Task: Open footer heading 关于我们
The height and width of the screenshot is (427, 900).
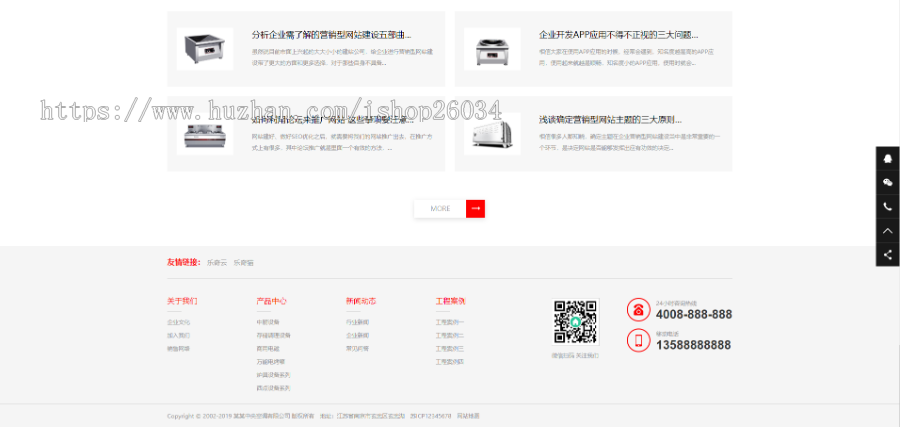Action: (182, 301)
